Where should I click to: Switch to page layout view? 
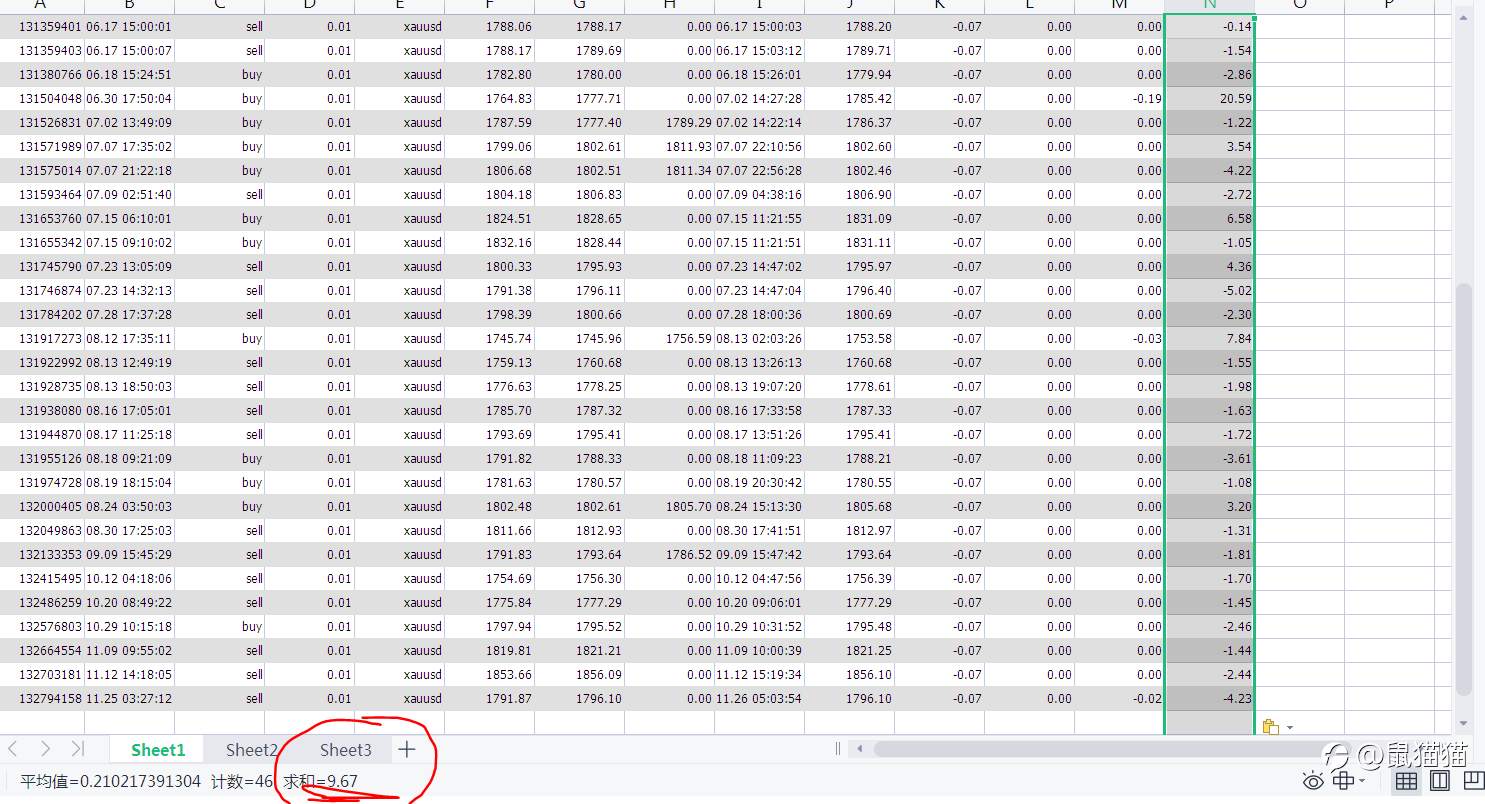click(x=1440, y=781)
